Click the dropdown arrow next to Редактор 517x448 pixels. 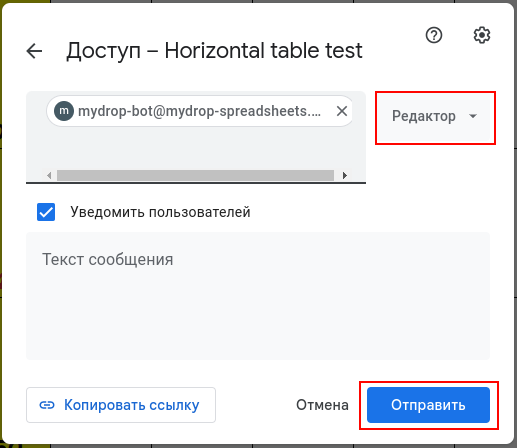(473, 116)
